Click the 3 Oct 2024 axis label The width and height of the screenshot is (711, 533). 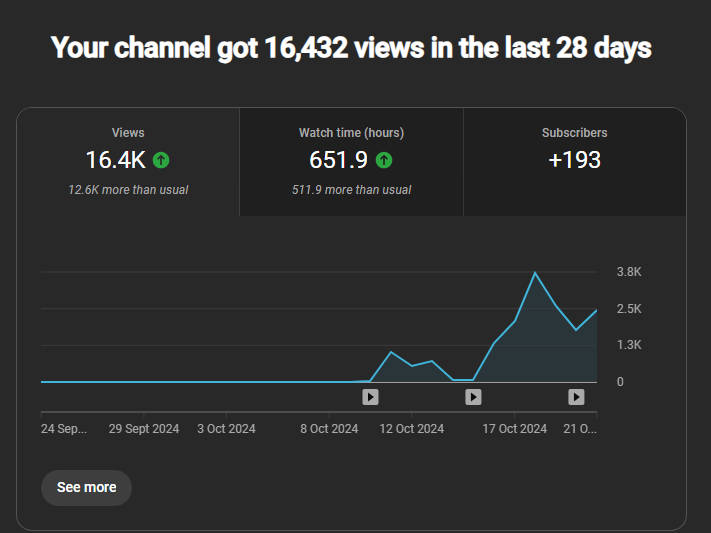tap(226, 429)
